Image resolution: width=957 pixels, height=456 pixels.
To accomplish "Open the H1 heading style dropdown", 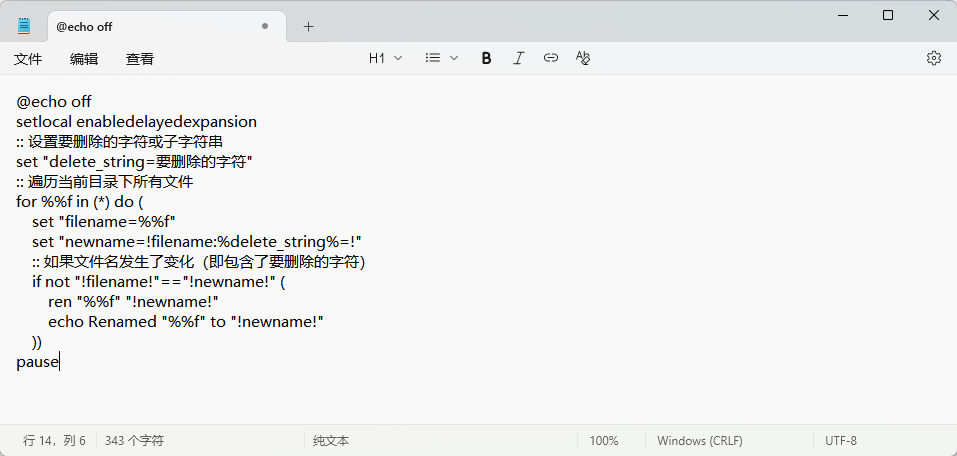I will 386,58.
